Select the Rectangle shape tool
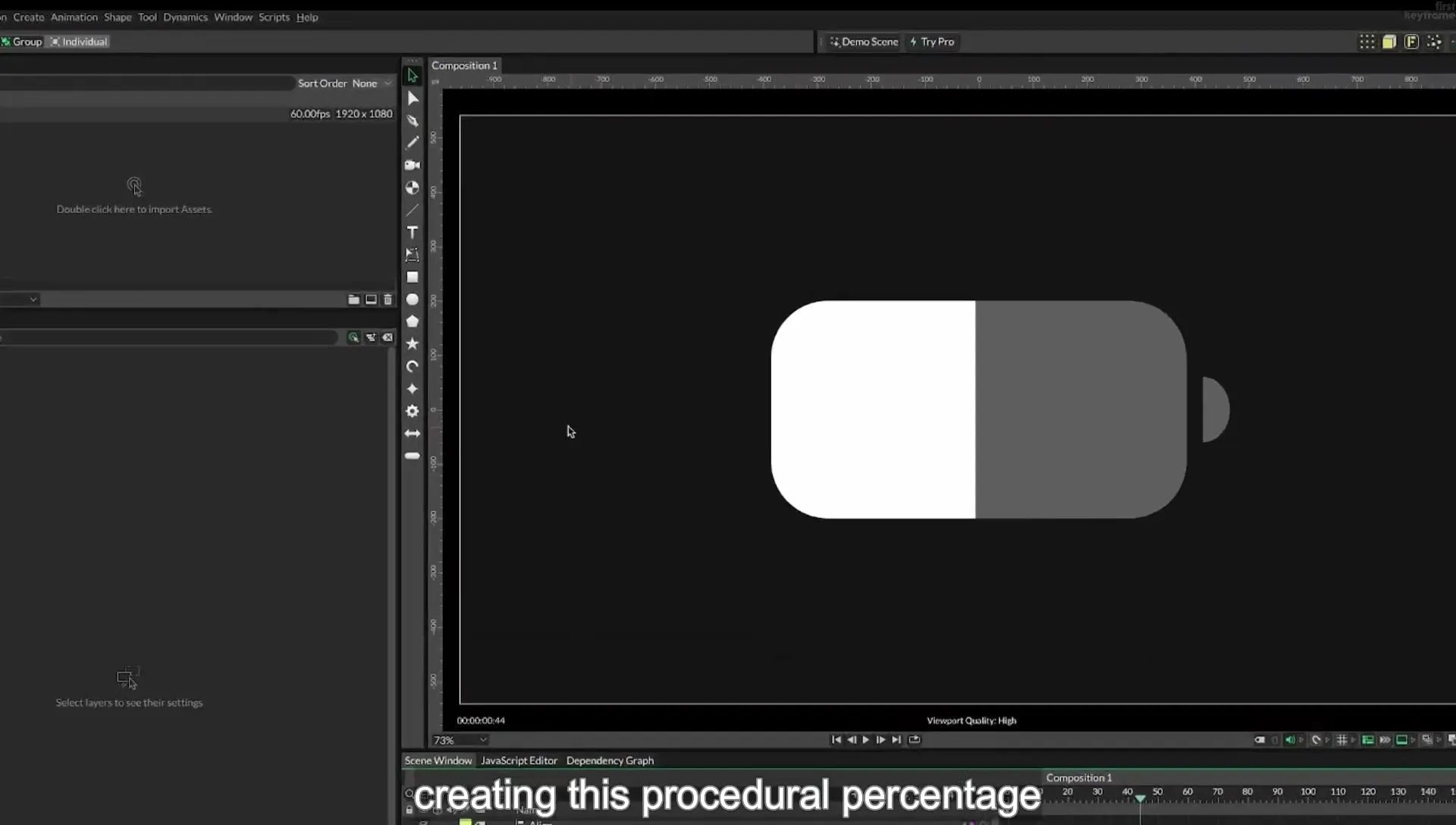1456x825 pixels. (x=413, y=278)
